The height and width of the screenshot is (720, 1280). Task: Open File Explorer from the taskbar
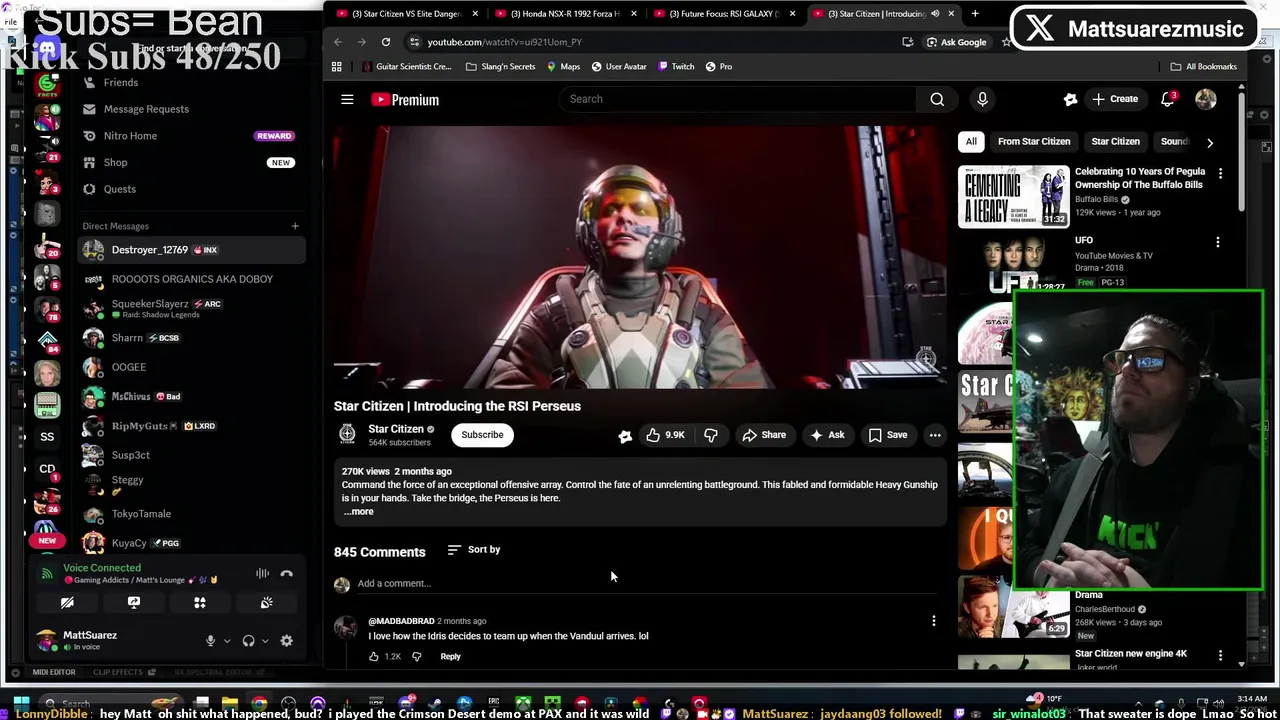[x=230, y=703]
